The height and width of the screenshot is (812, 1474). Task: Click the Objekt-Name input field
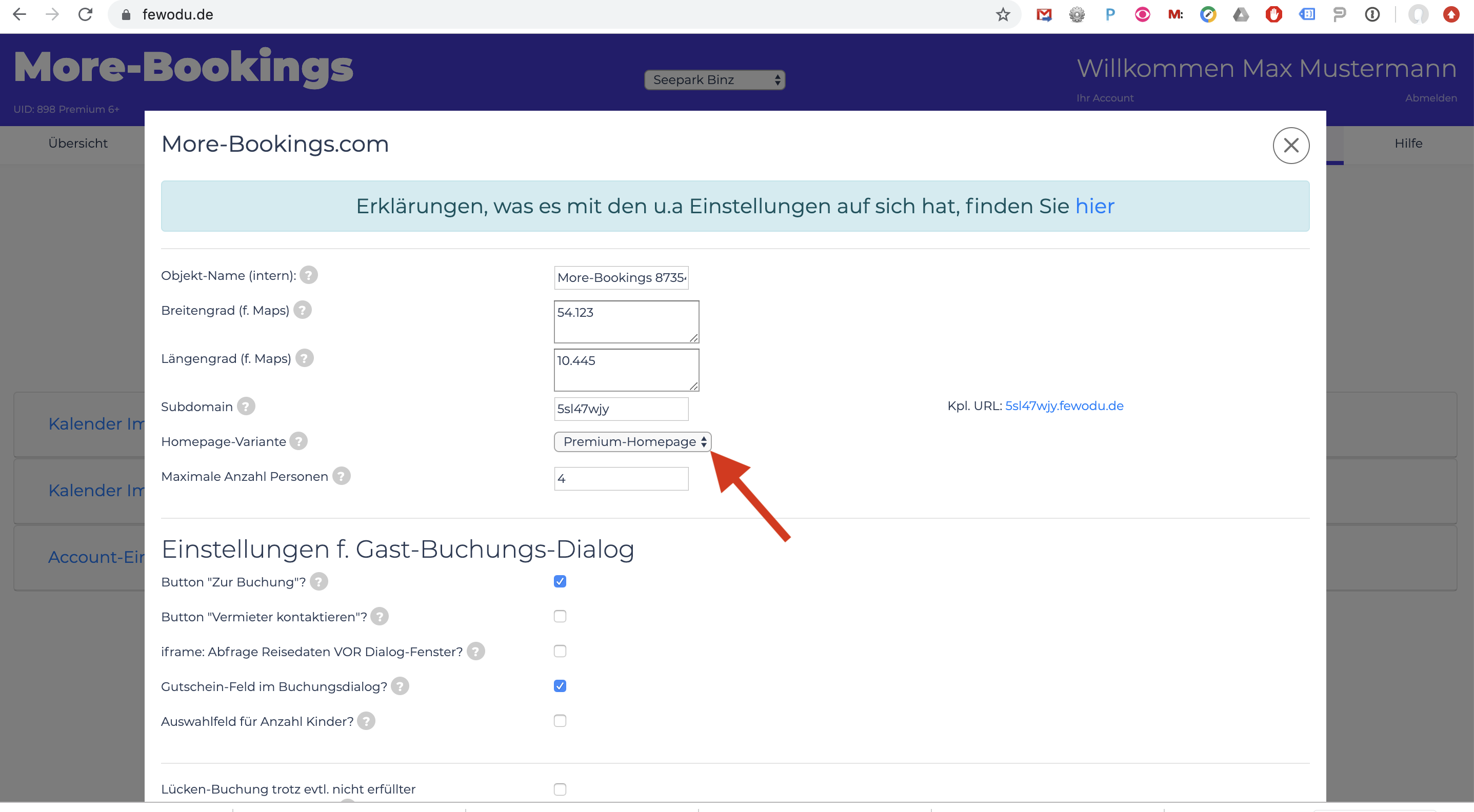pos(621,277)
